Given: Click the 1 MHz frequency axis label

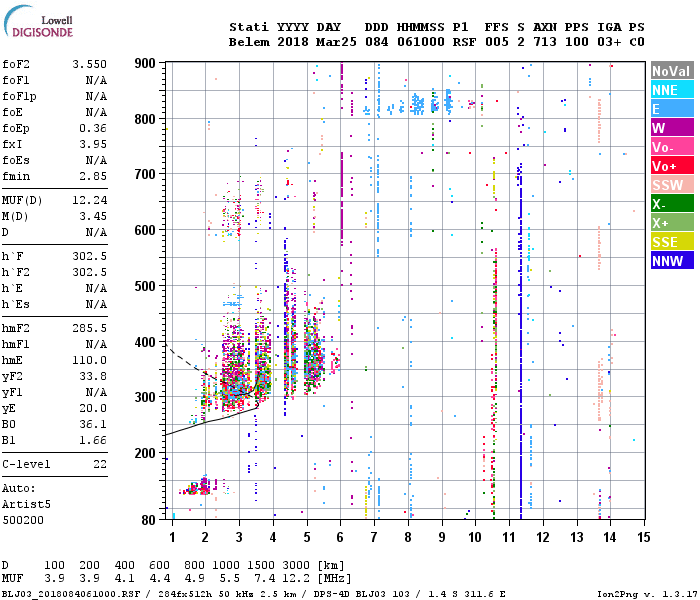Looking at the screenshot, I should (x=172, y=537).
